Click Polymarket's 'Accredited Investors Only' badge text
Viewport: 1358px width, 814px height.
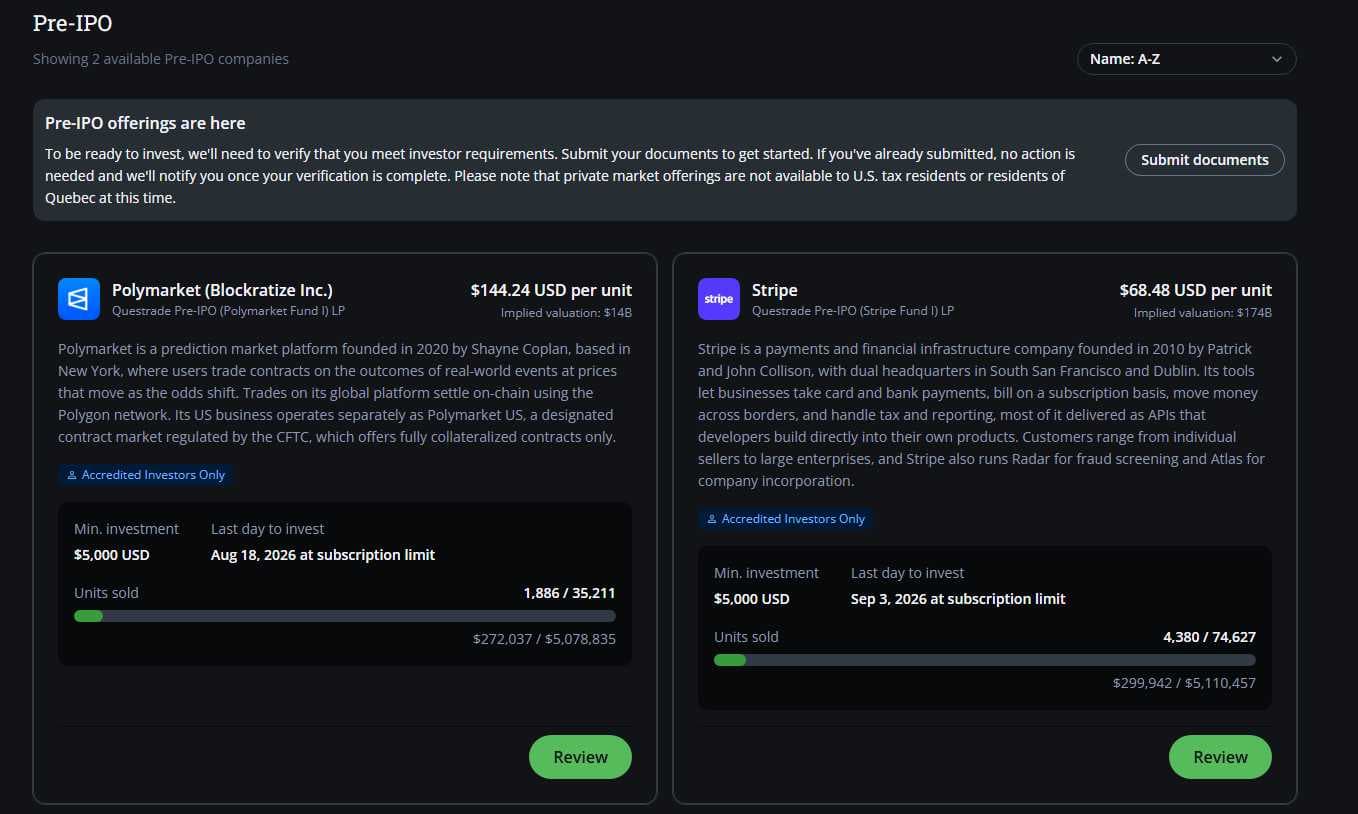coord(154,475)
